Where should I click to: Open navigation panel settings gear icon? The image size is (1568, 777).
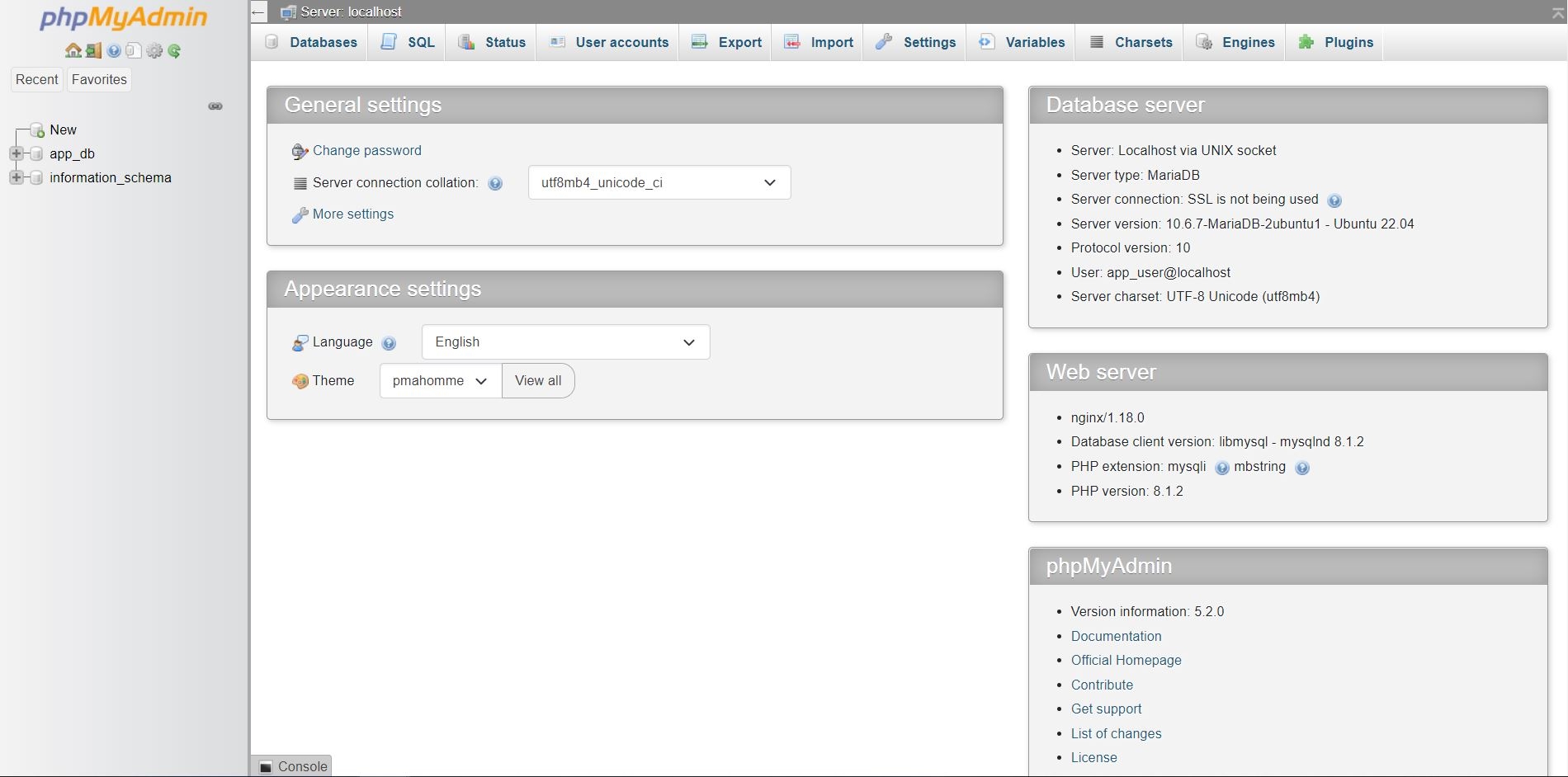[x=154, y=51]
